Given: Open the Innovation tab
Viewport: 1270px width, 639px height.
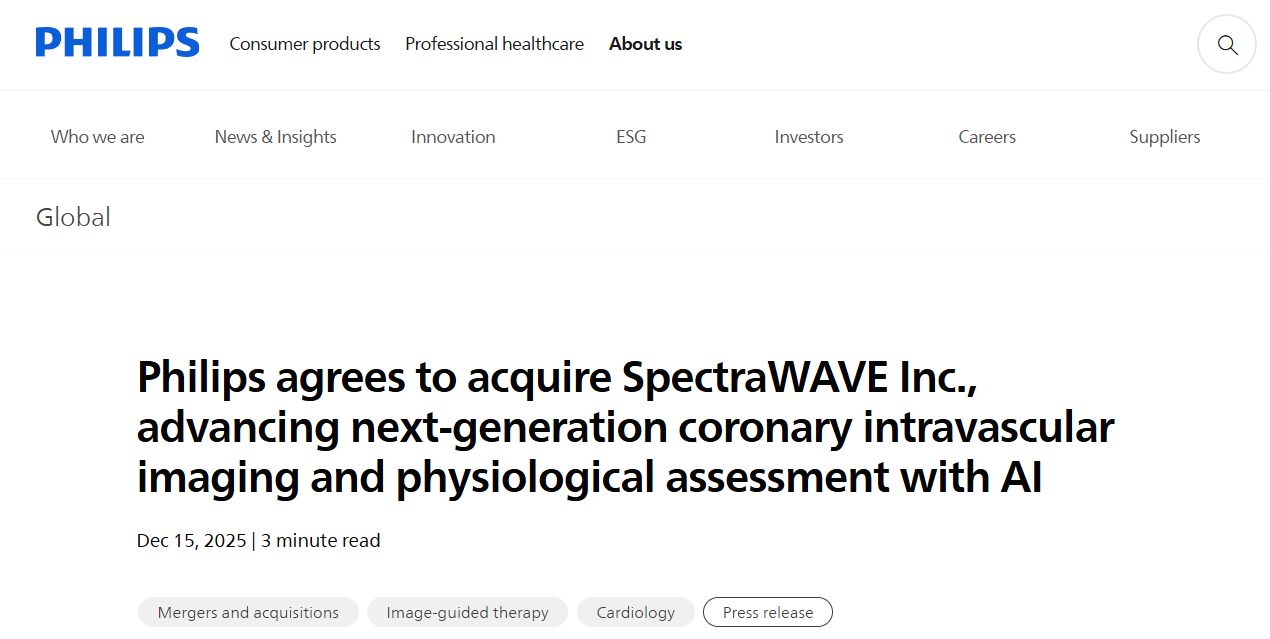Looking at the screenshot, I should coord(453,137).
